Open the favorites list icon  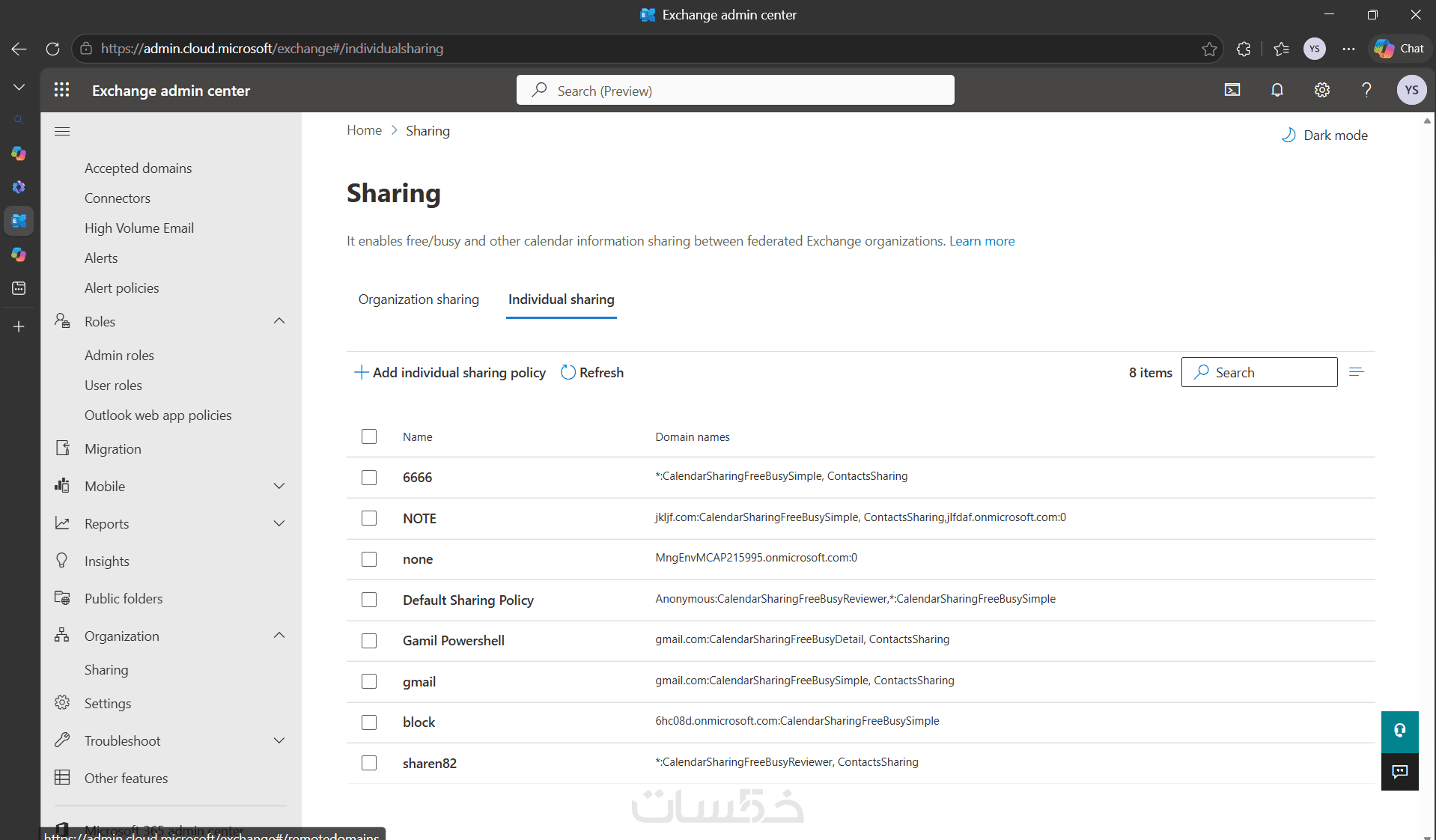1281,49
